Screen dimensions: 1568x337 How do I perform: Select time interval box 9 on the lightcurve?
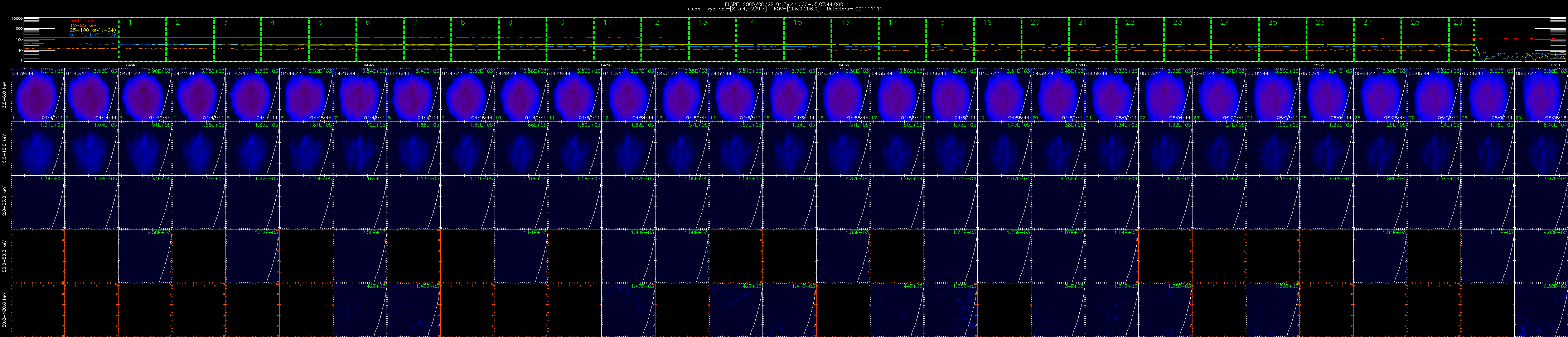[522, 39]
